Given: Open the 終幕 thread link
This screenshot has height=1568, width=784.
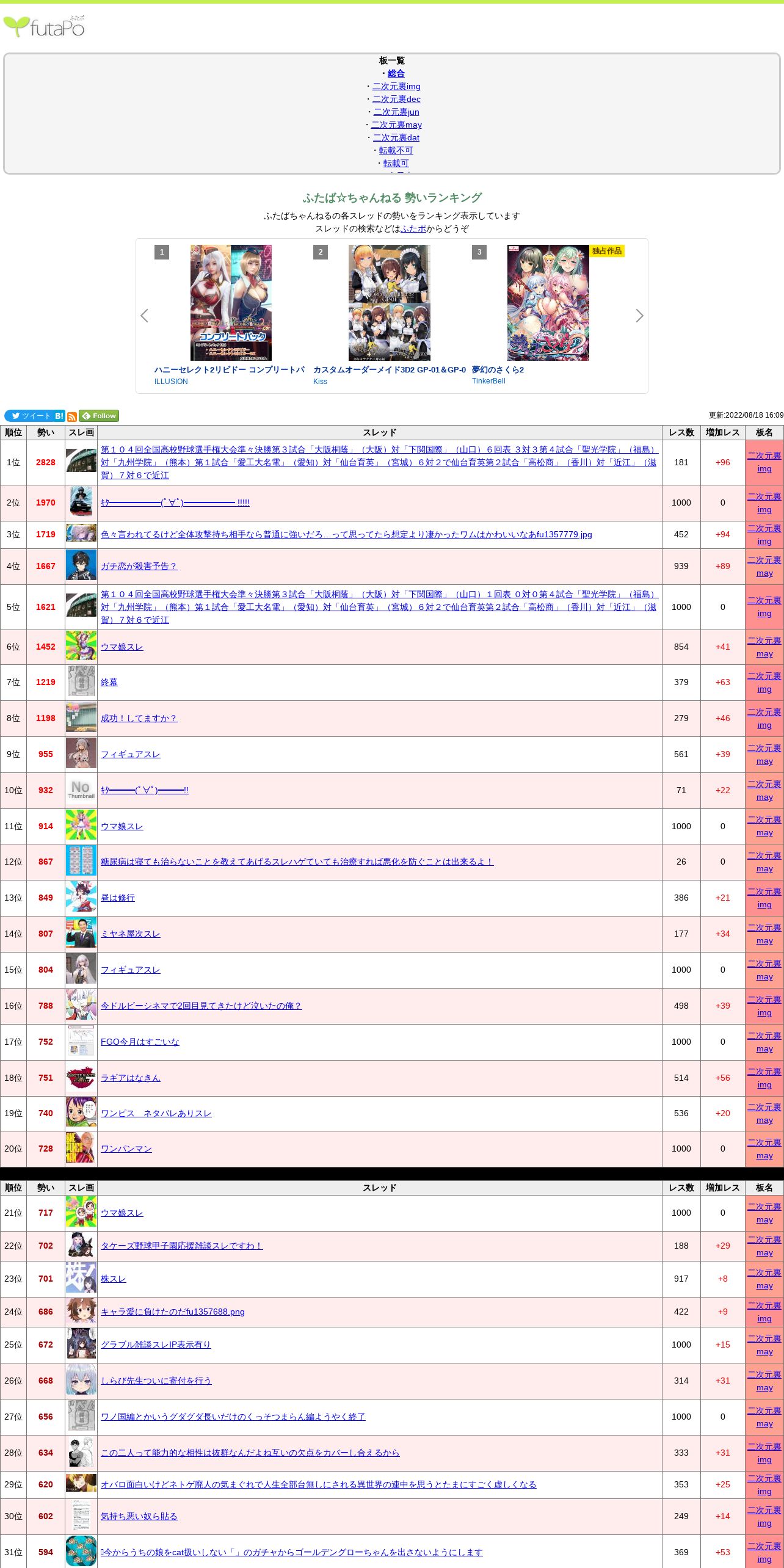Looking at the screenshot, I should 109,682.
